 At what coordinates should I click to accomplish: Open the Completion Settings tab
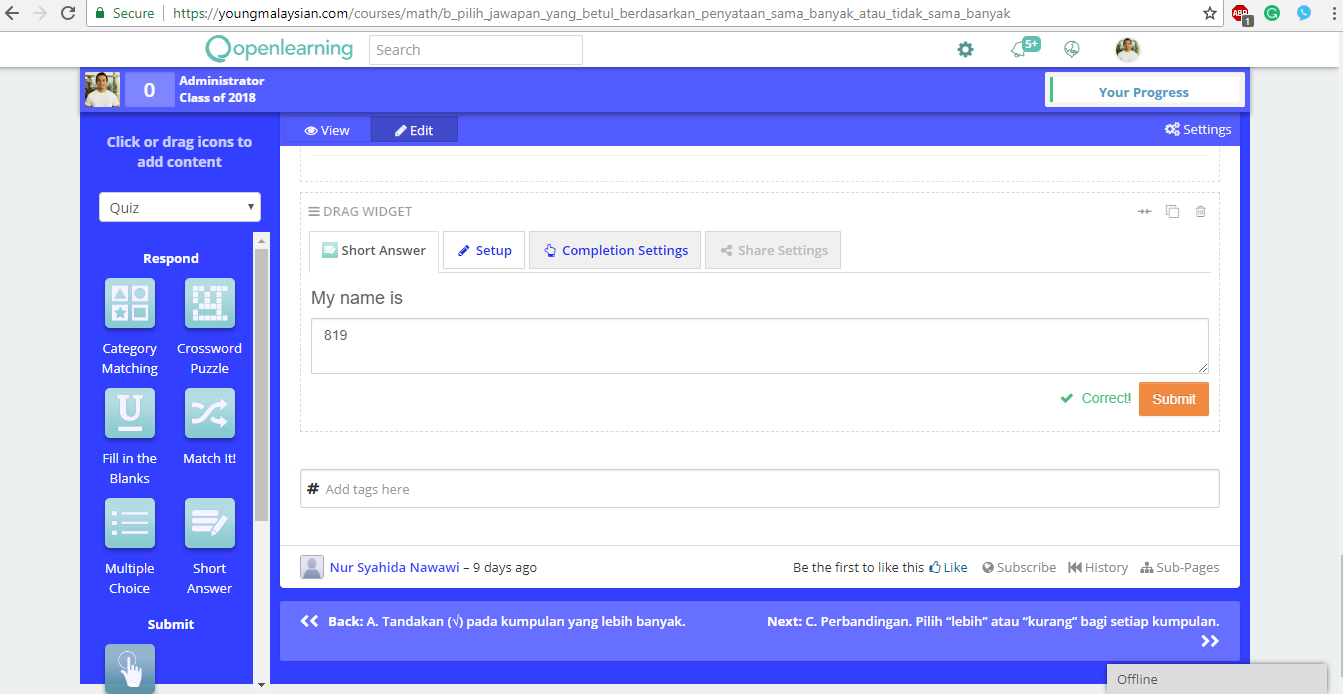pos(615,250)
